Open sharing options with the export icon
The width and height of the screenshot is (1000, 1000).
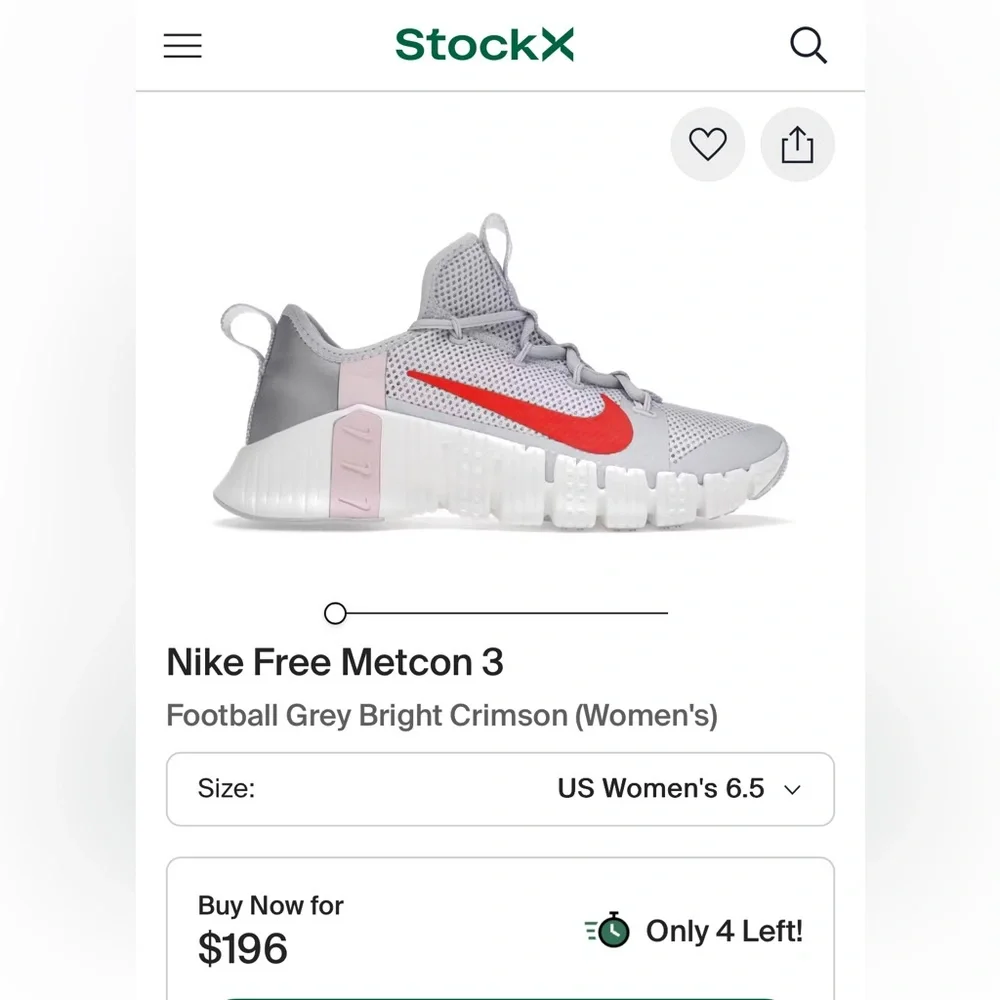pos(797,144)
